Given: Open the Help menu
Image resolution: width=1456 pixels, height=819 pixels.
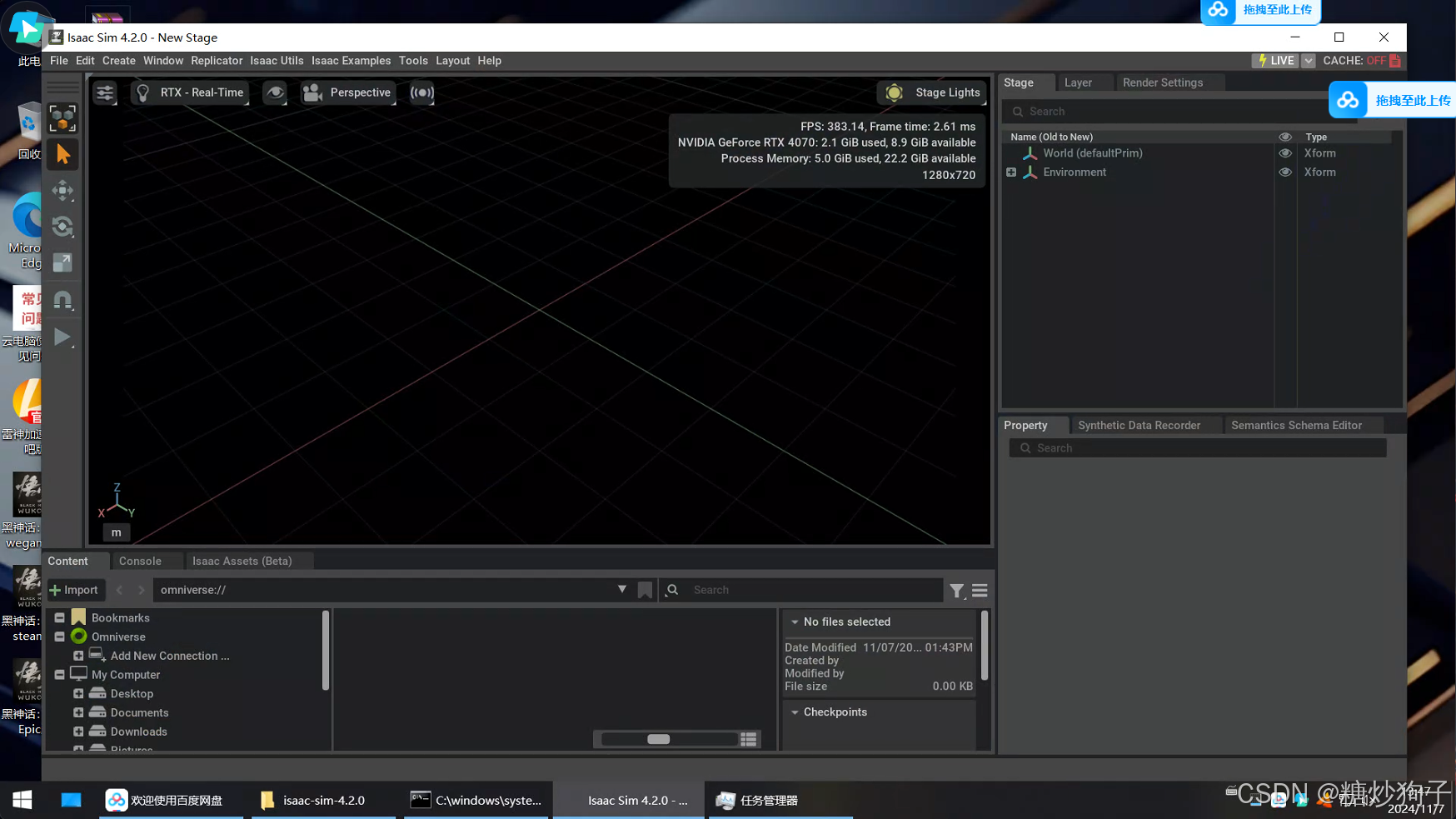Looking at the screenshot, I should (489, 61).
